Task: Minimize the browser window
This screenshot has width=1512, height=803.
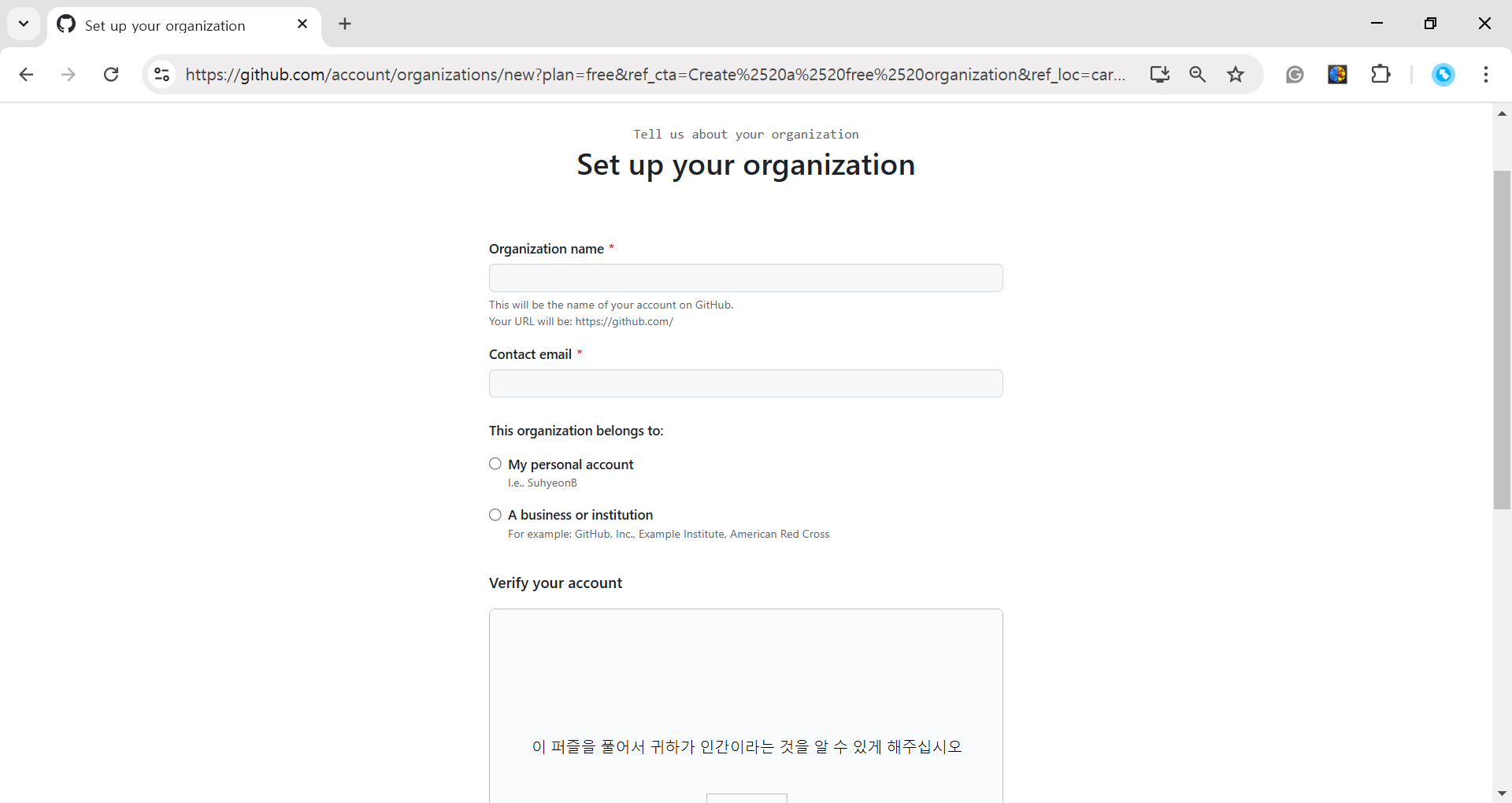Action: point(1377,24)
